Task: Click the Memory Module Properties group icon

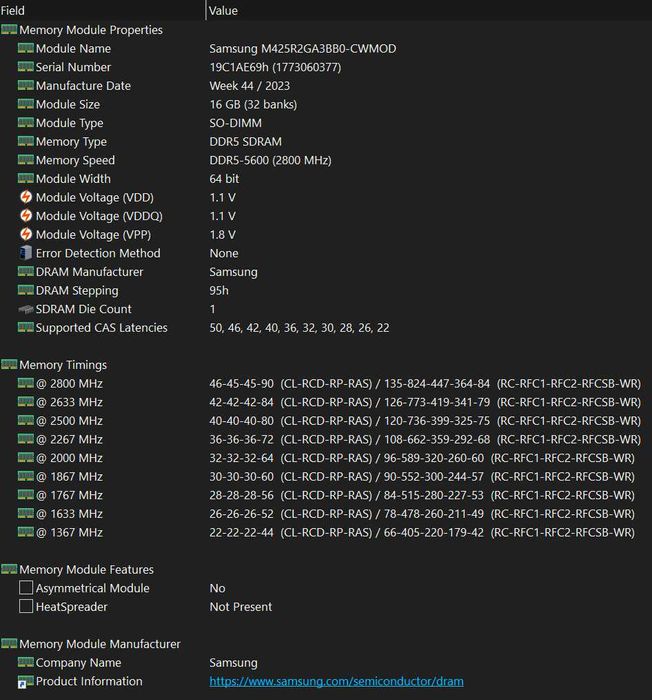Action: [x=9, y=30]
